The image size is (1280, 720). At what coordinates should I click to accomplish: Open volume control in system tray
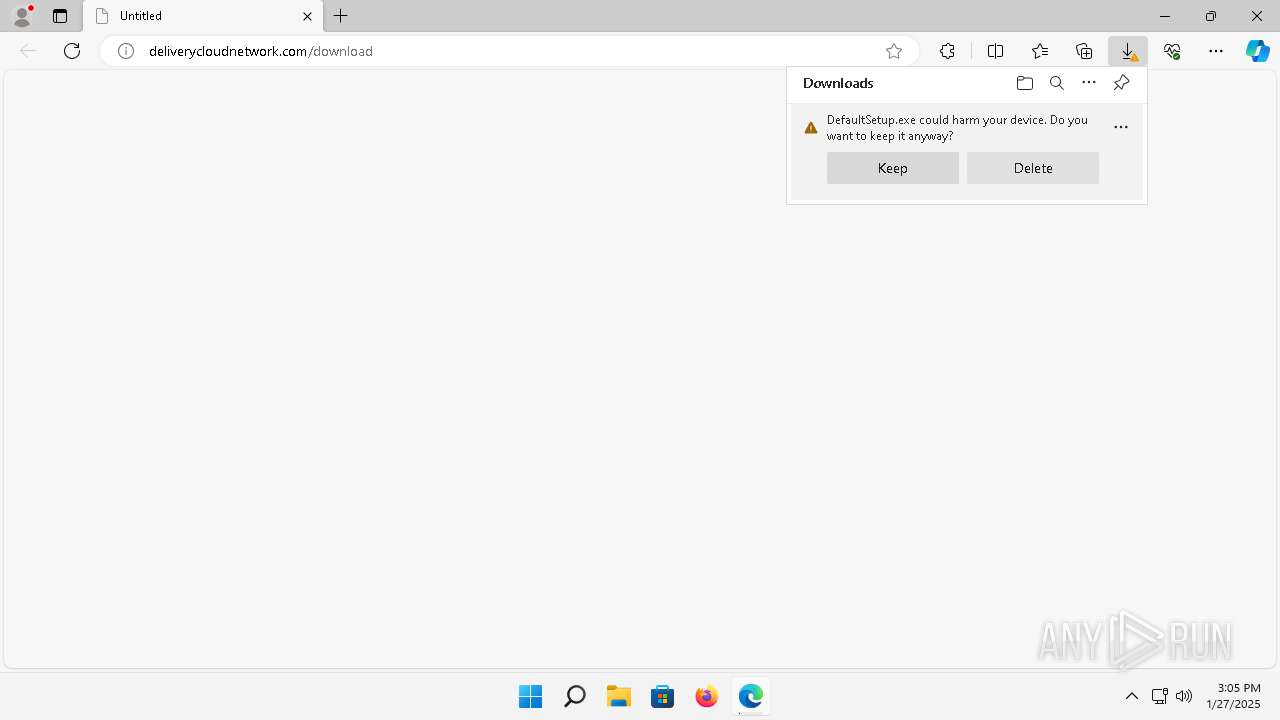point(1184,696)
